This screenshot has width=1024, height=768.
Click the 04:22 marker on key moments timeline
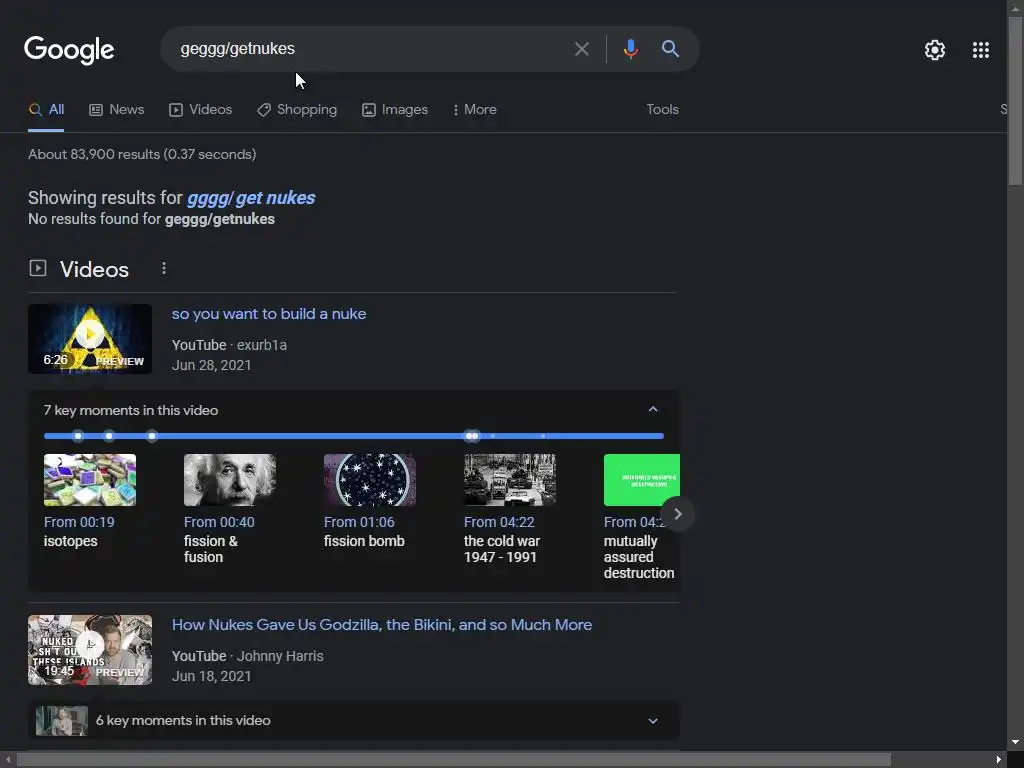(469, 436)
